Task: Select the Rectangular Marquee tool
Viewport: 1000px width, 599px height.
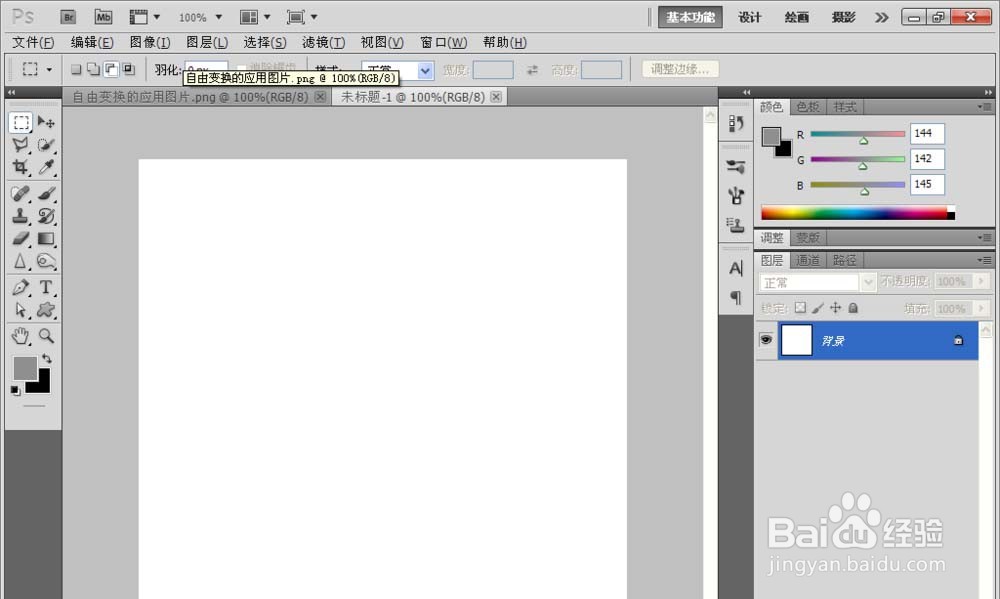Action: 21,122
